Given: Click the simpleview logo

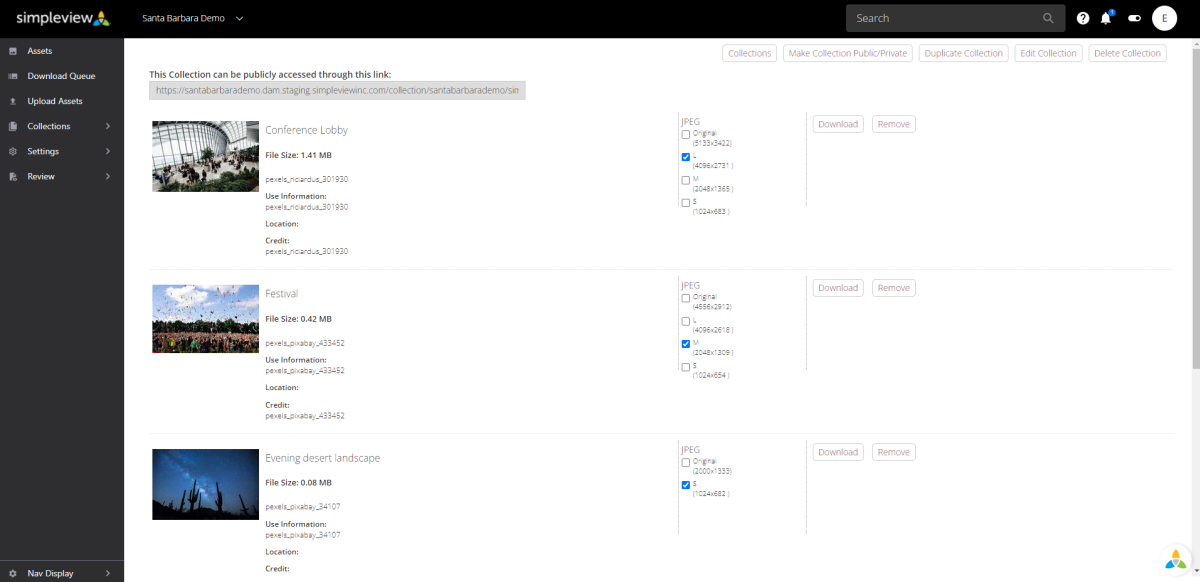Looking at the screenshot, I should 62,18.
